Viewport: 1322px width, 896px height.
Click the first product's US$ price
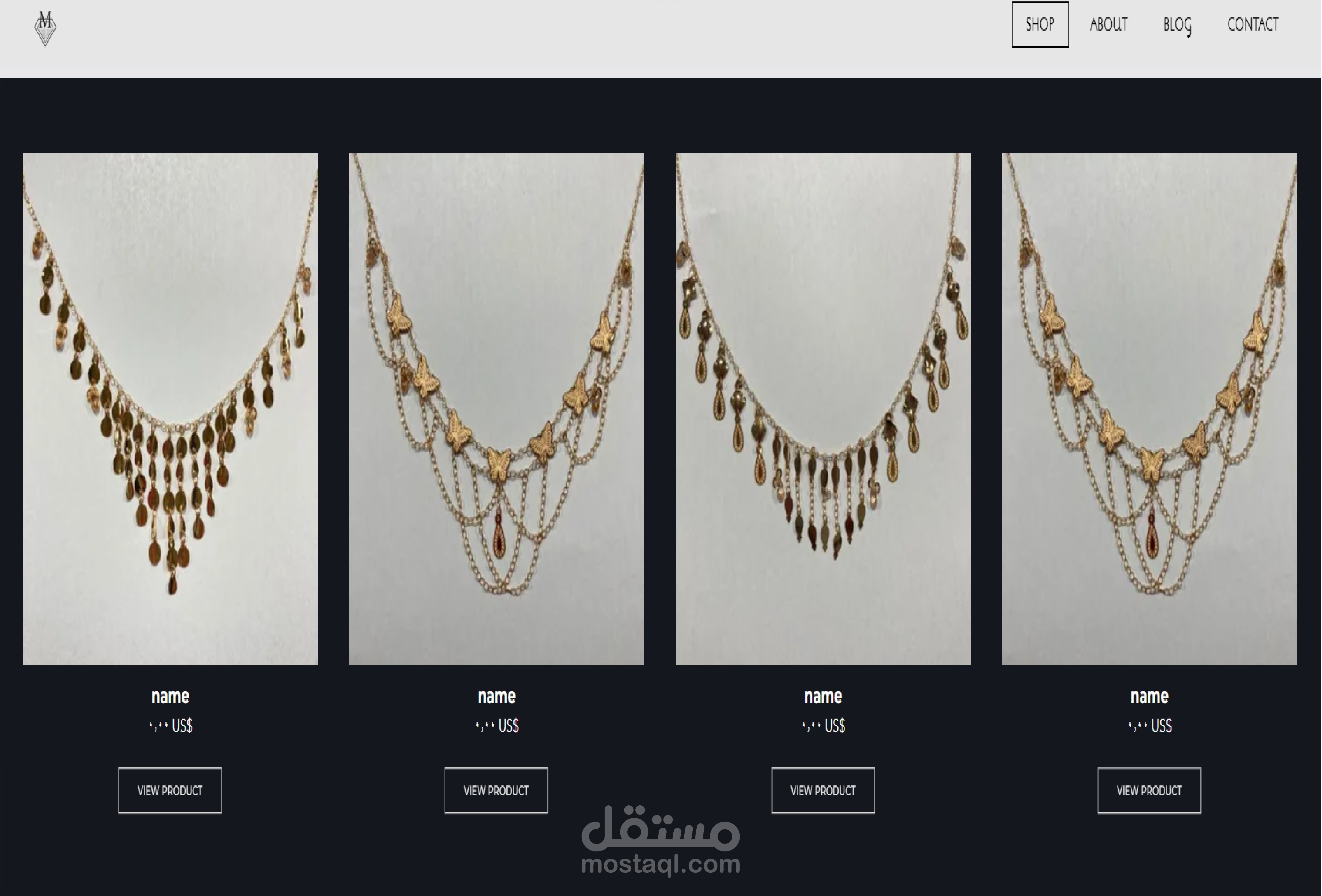[x=171, y=725]
